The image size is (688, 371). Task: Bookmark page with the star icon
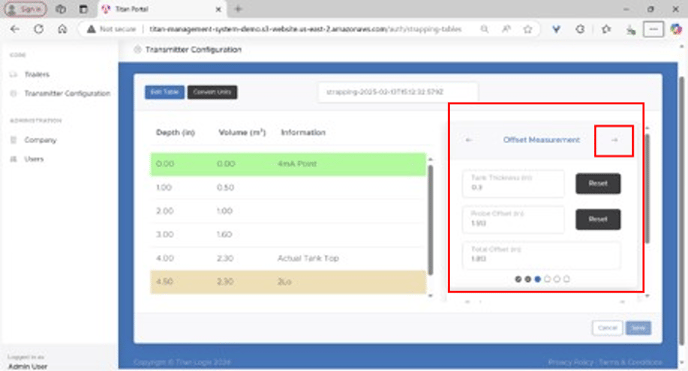point(527,29)
